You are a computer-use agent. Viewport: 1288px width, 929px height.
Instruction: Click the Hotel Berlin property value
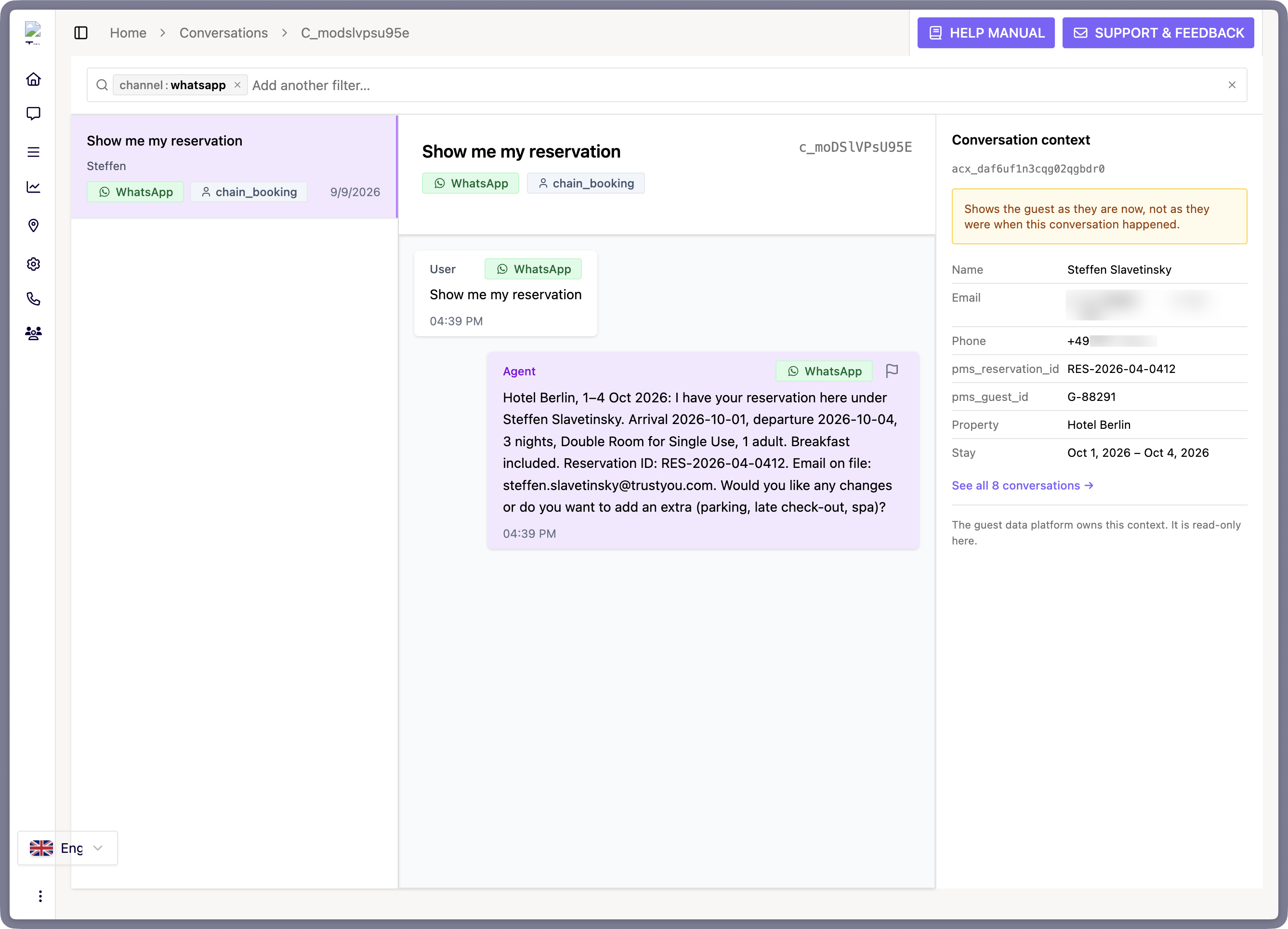pos(1099,425)
